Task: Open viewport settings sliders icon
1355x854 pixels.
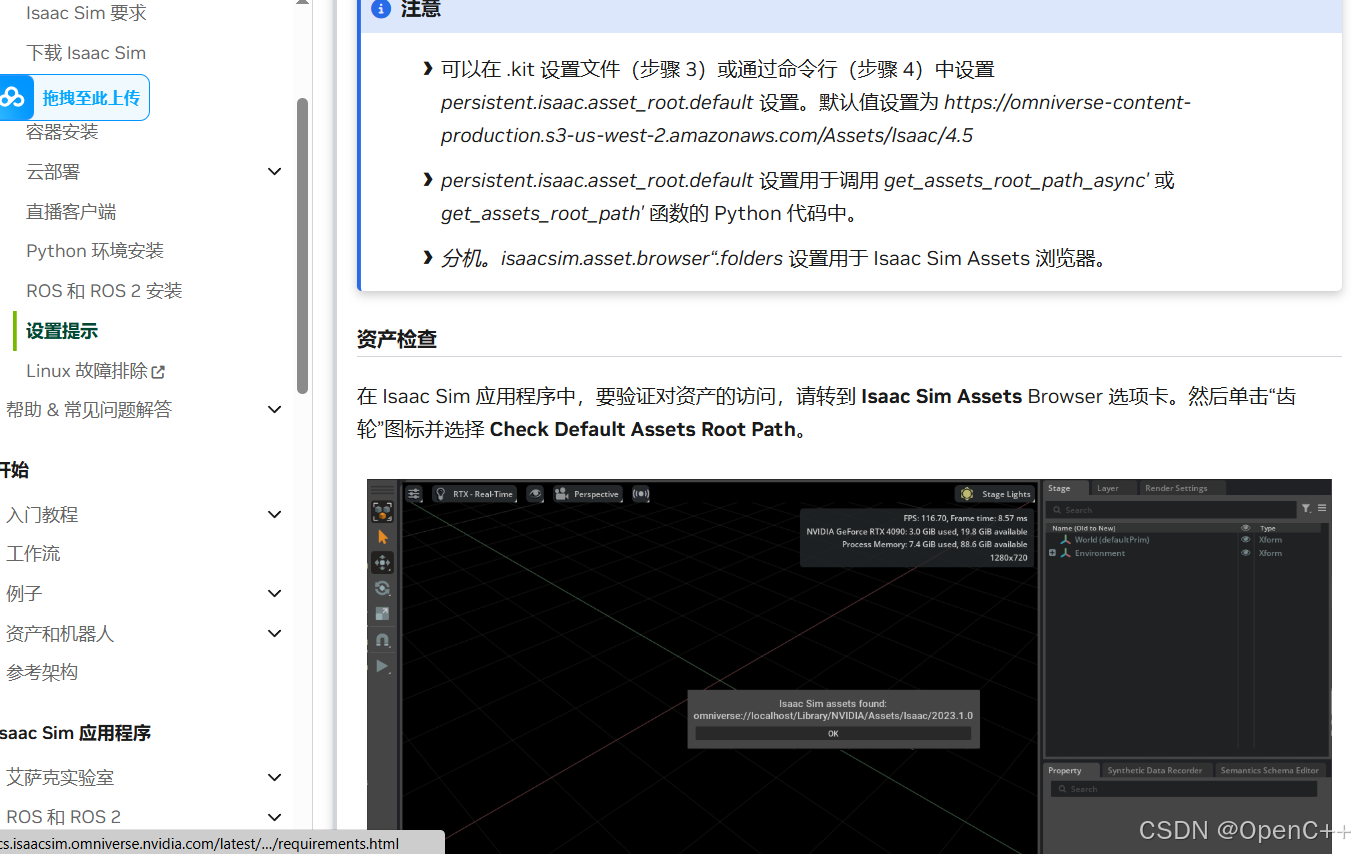Action: click(x=413, y=494)
